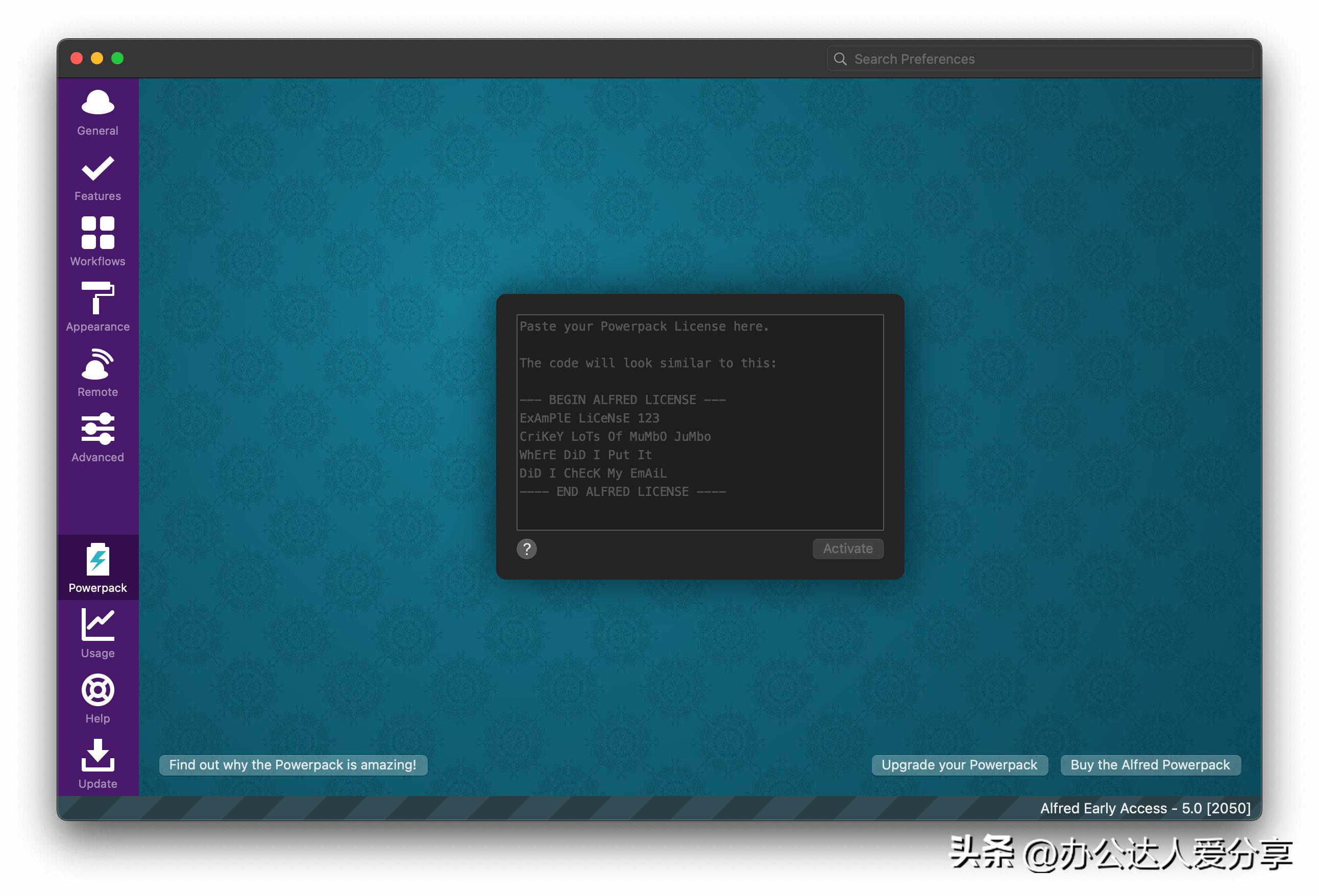Click Buy the Alfred Powerpack button

(1150, 764)
